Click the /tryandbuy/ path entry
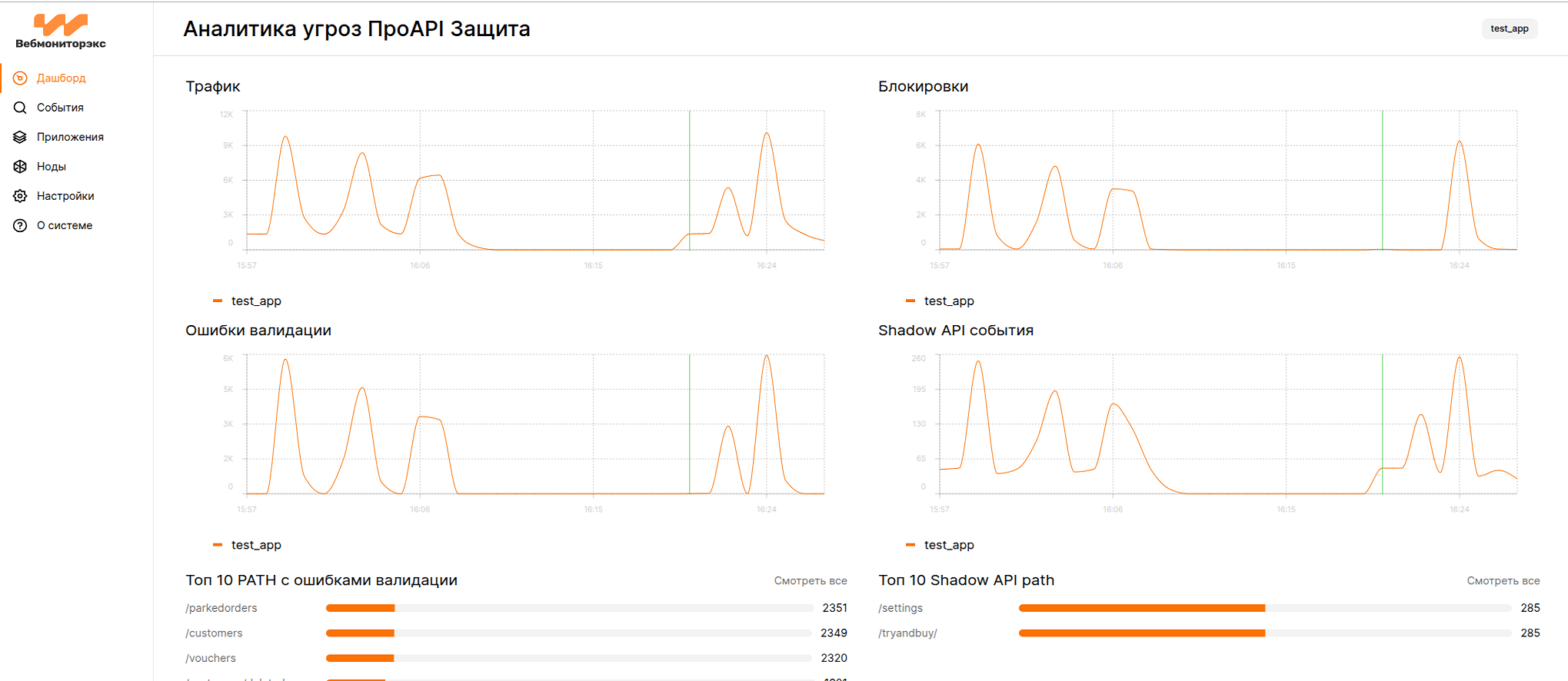 (x=907, y=633)
